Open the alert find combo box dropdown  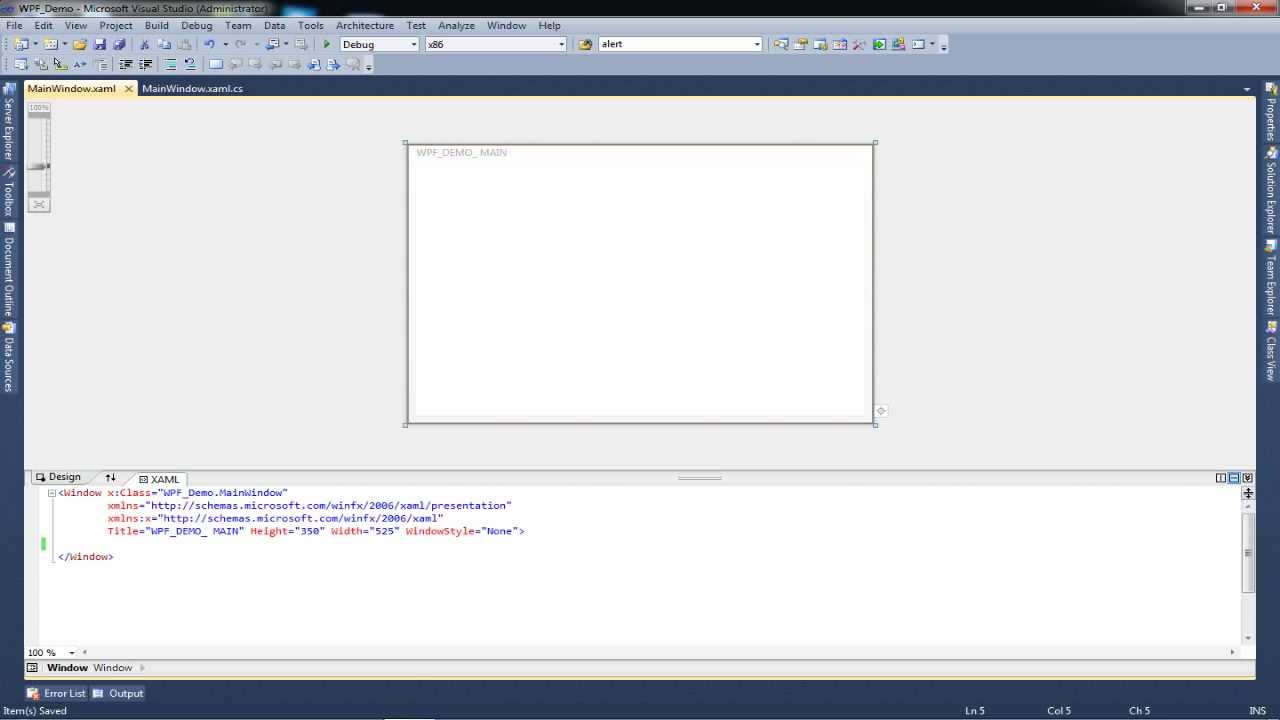(757, 44)
